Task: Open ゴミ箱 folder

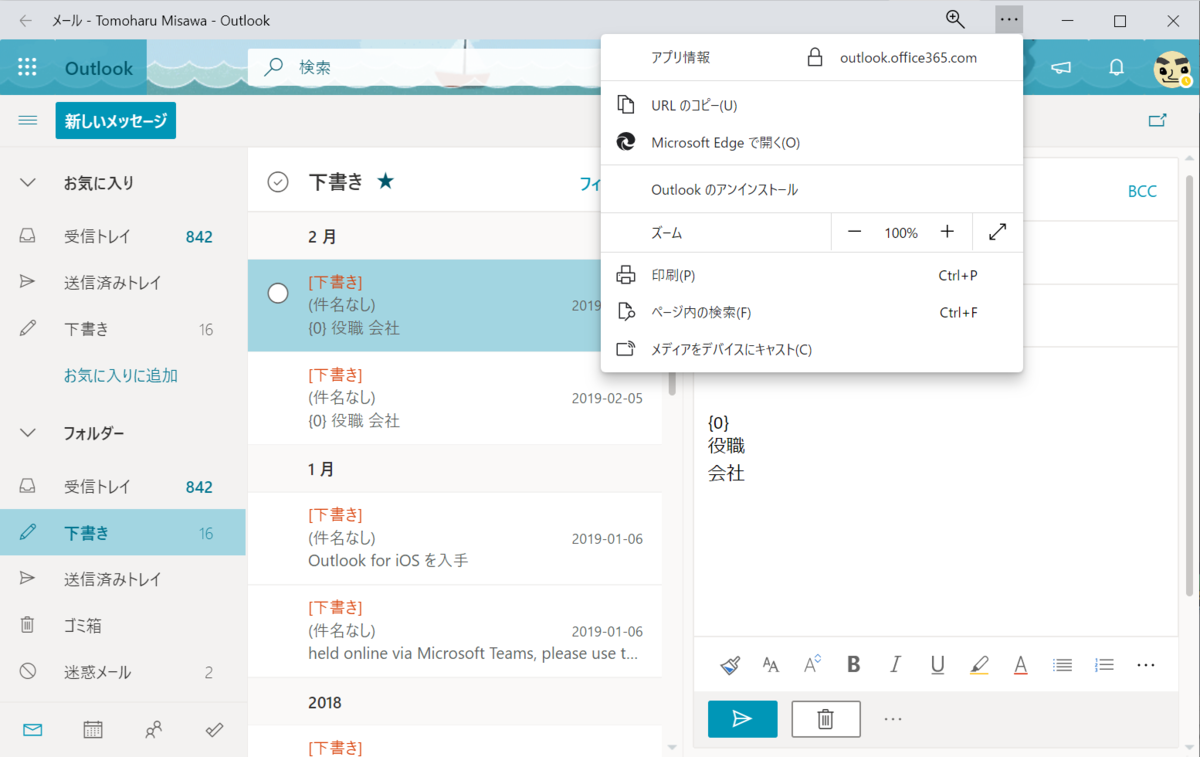Action: point(123,625)
